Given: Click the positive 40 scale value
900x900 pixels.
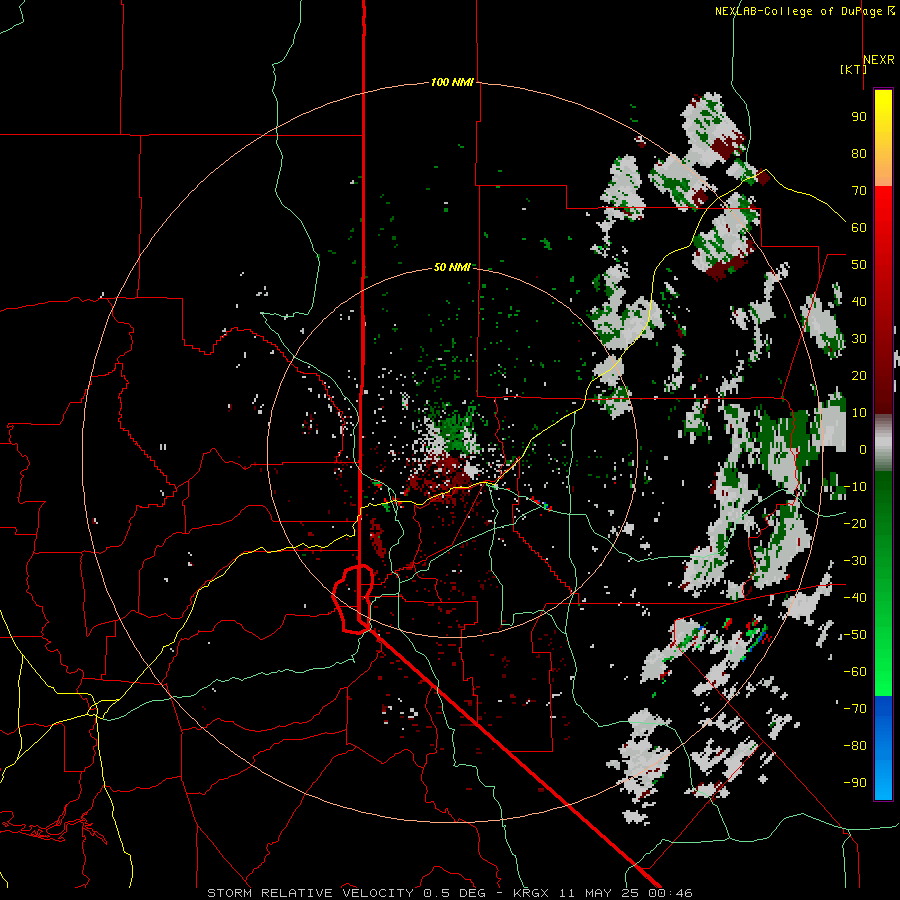Looking at the screenshot, I should [x=859, y=302].
